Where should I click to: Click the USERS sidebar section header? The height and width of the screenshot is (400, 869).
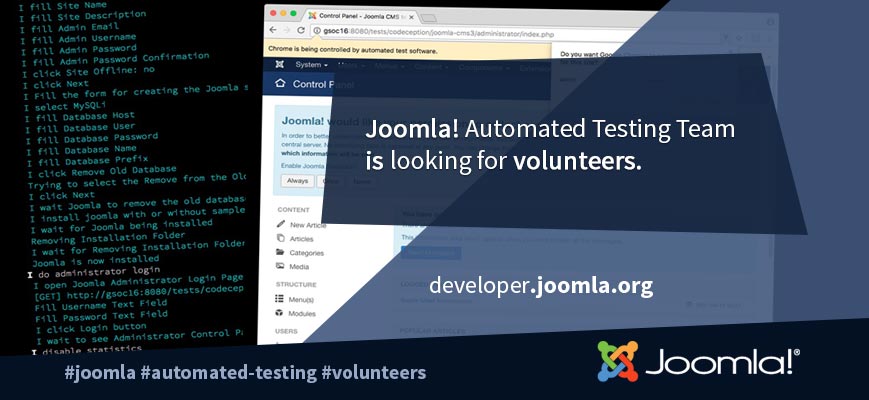[x=286, y=331]
